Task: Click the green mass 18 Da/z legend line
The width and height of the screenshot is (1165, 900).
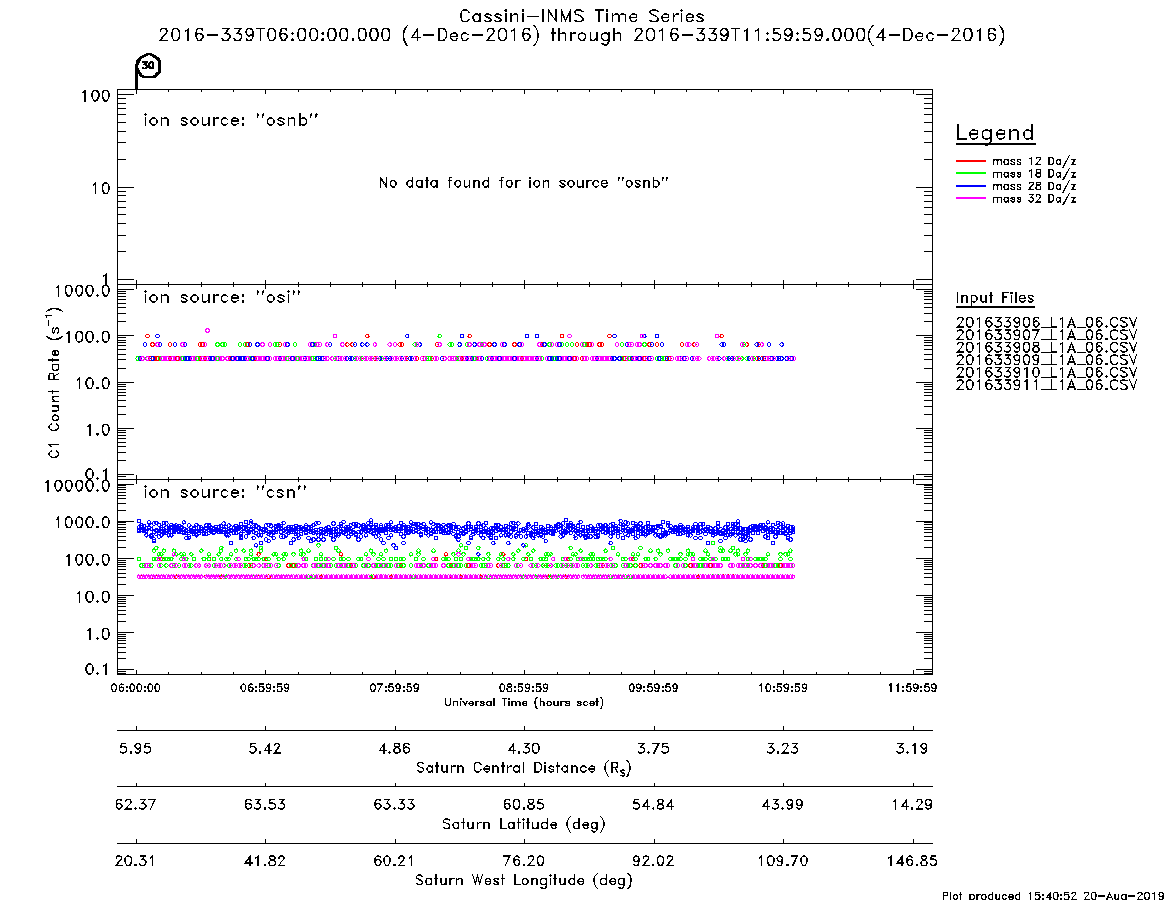Action: (970, 174)
